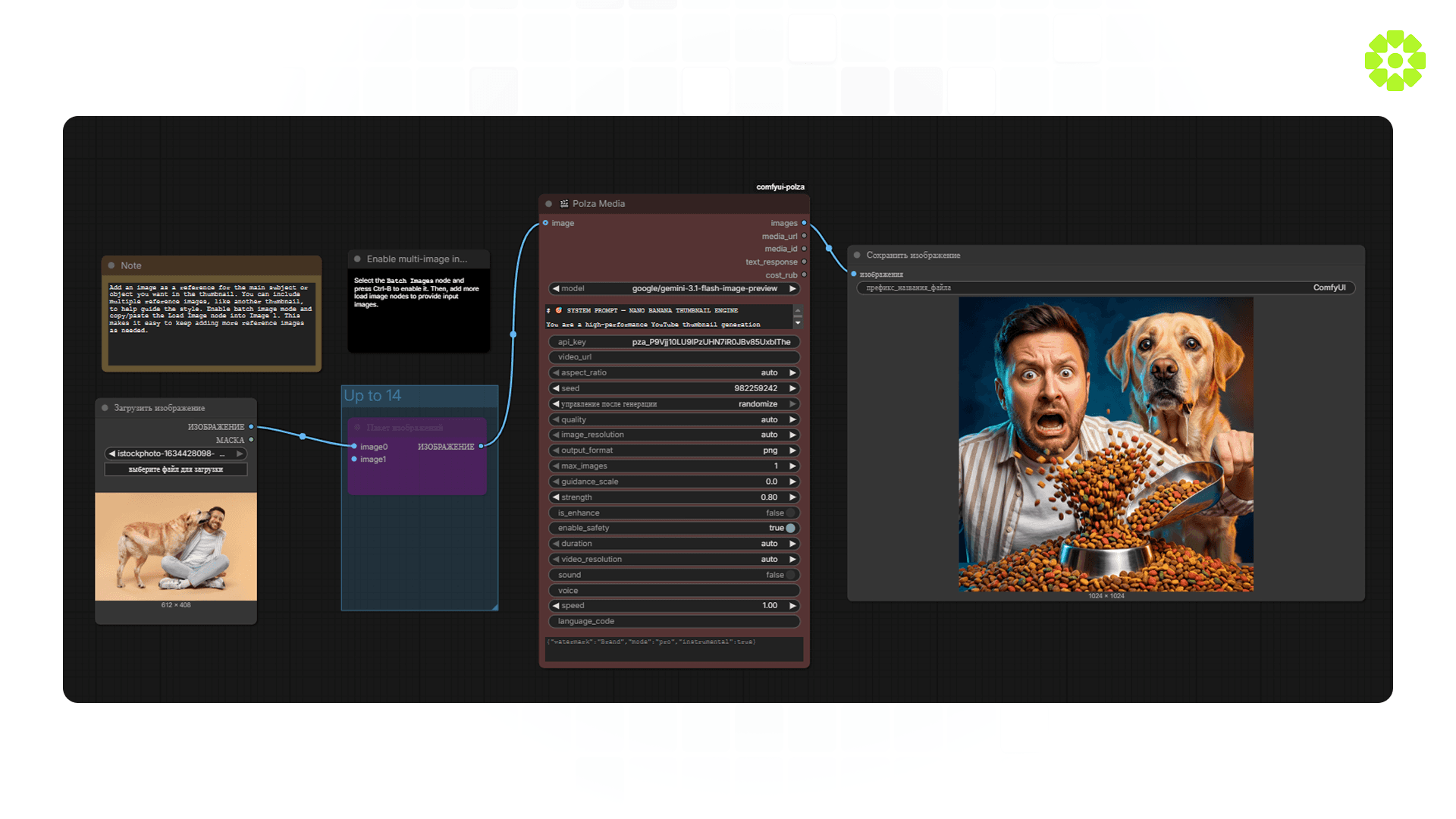Click the images output connector on Polza Media
This screenshot has height=819, width=1456.
804,223
